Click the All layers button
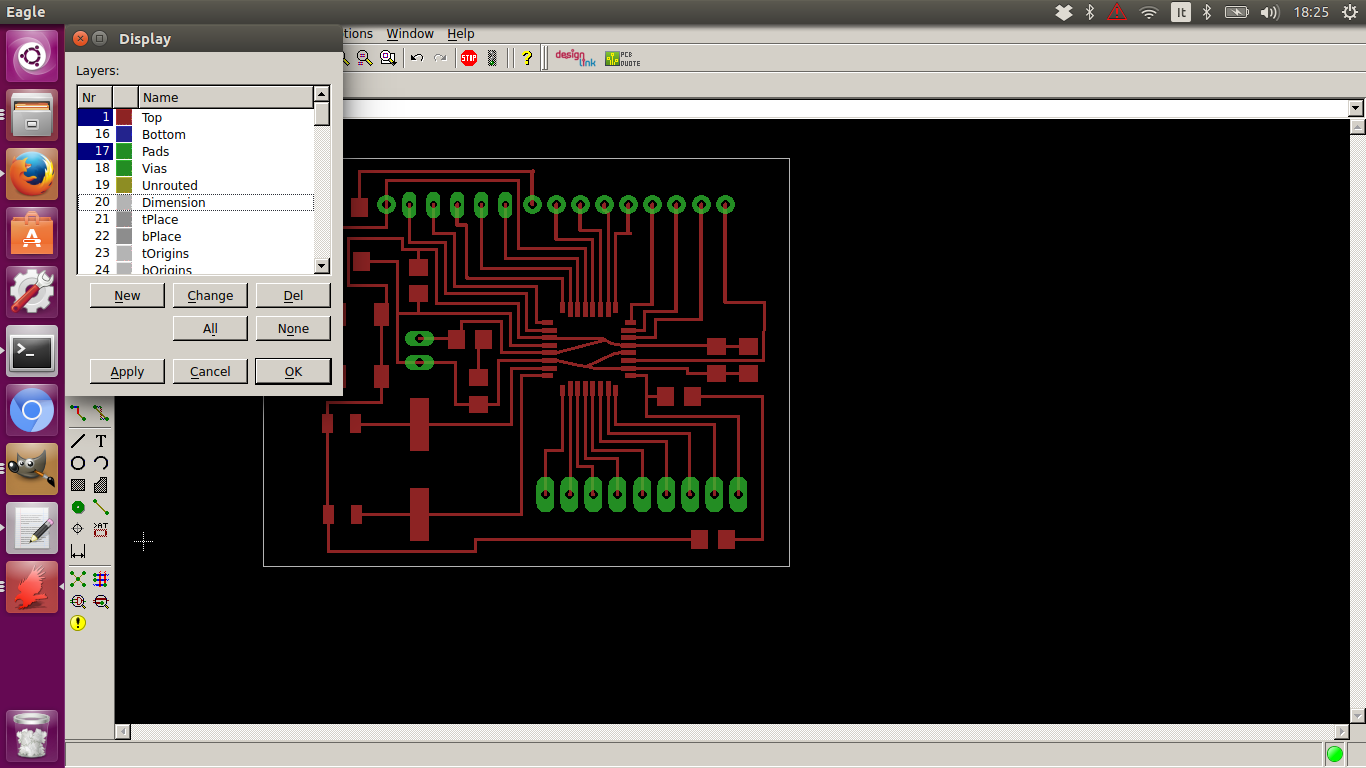Screen dimensions: 1366x768 pos(210,328)
